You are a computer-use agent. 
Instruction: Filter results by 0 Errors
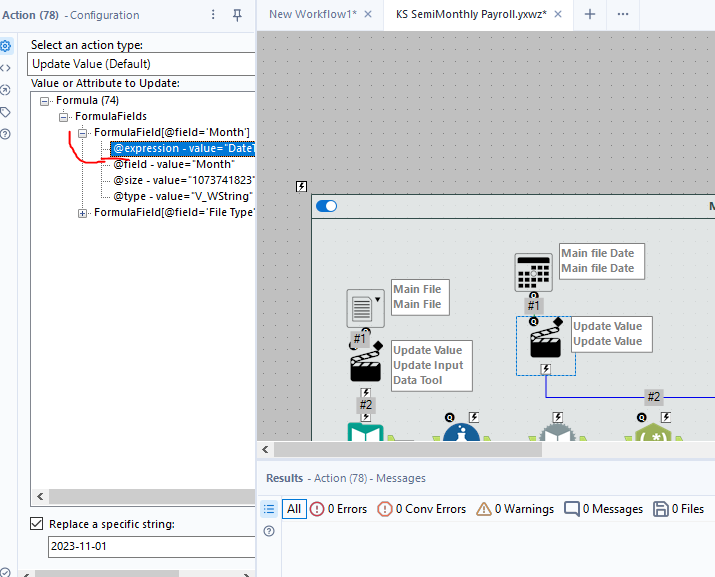(x=339, y=509)
